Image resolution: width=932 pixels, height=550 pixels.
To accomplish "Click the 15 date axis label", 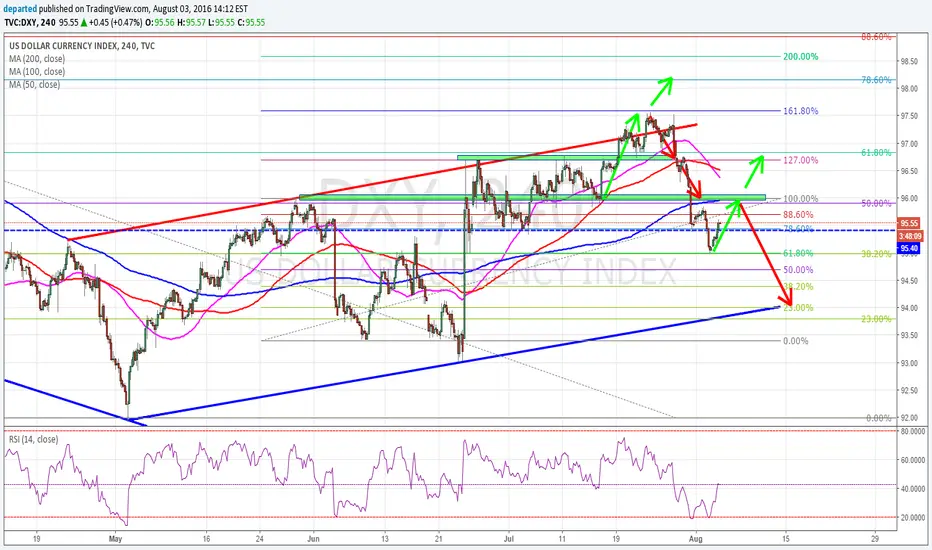I will pyautogui.click(x=786, y=539).
